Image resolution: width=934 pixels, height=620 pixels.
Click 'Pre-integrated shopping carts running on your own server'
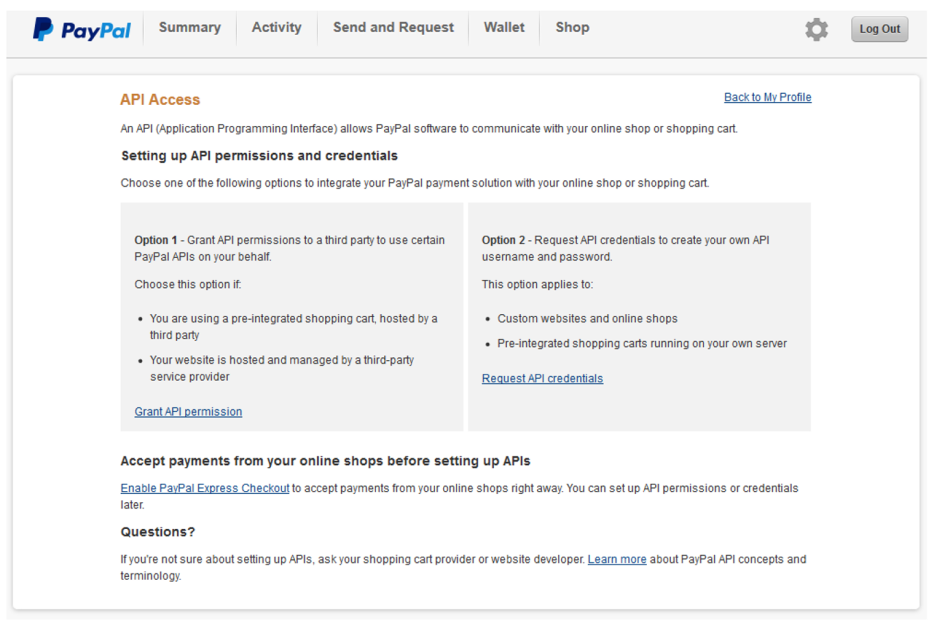[642, 344]
